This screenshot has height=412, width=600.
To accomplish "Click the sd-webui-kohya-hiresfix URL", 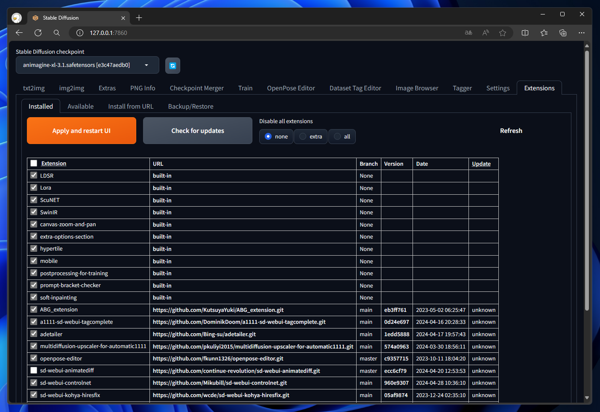I will pos(221,395).
